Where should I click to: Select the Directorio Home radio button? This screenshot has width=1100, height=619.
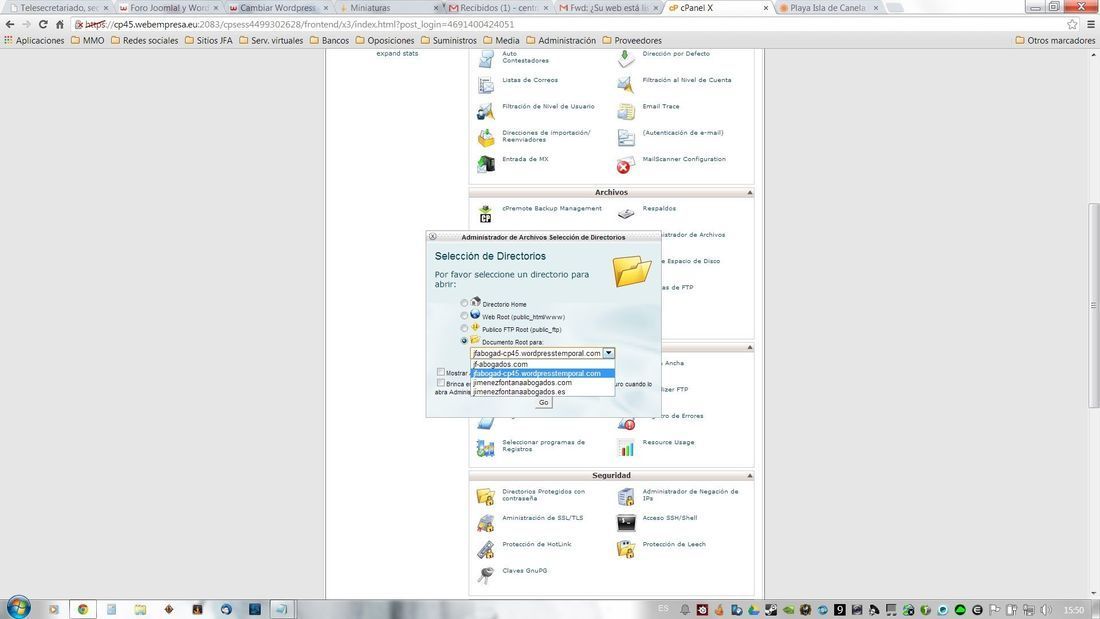click(x=464, y=303)
